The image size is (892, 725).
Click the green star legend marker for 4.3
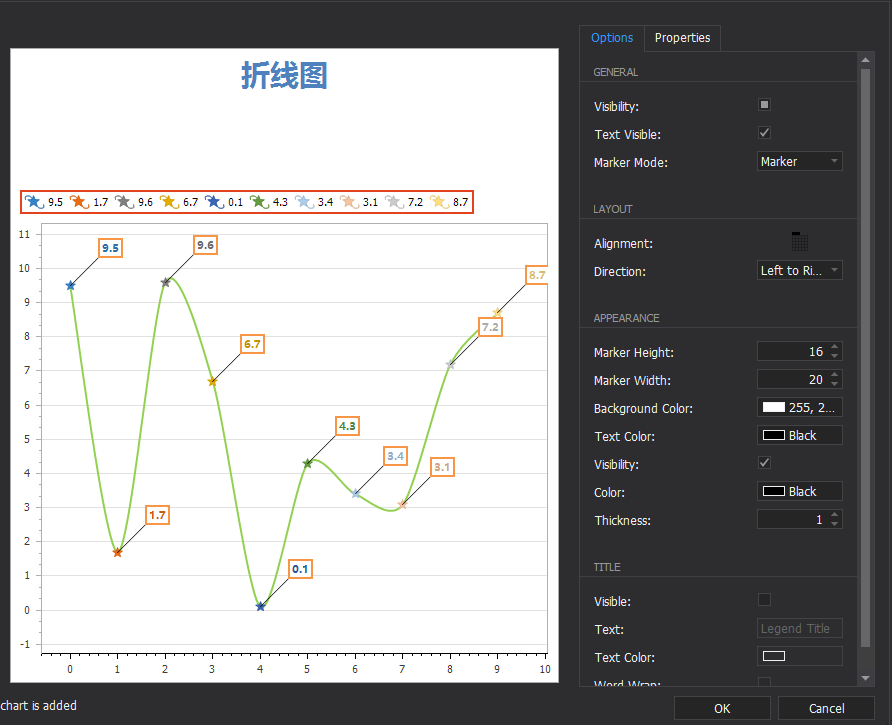259,201
